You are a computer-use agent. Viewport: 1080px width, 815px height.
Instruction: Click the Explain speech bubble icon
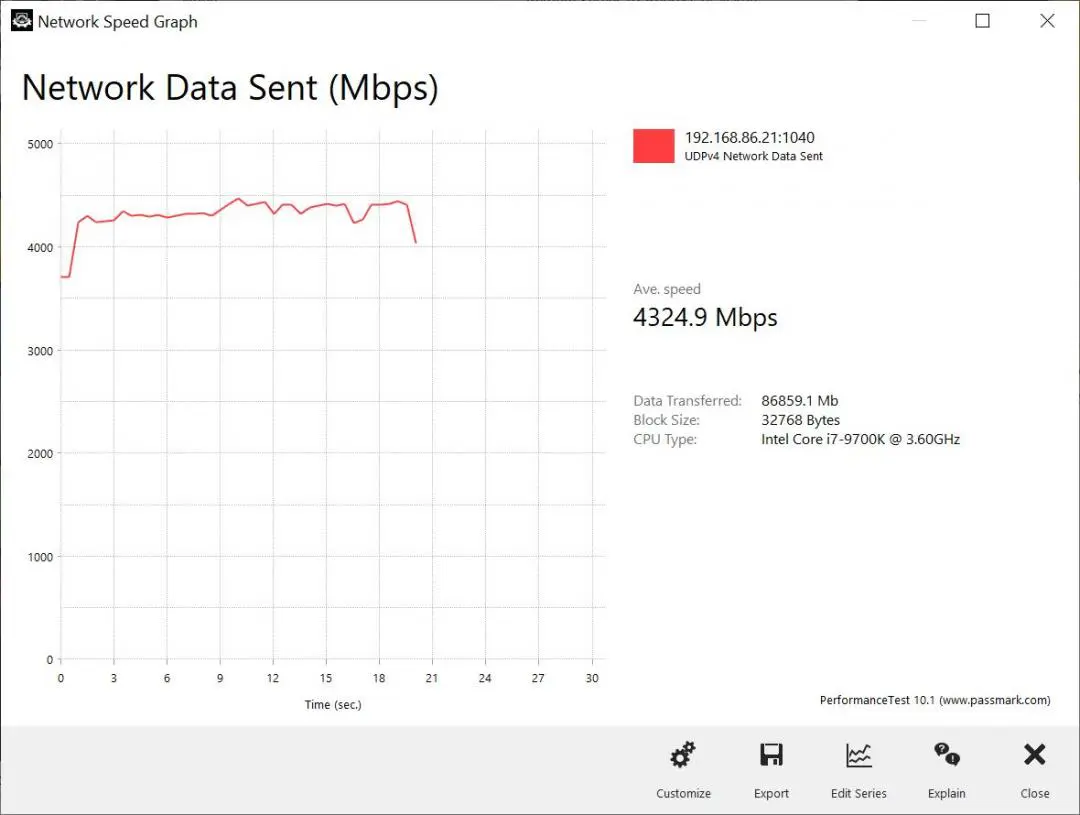point(946,754)
